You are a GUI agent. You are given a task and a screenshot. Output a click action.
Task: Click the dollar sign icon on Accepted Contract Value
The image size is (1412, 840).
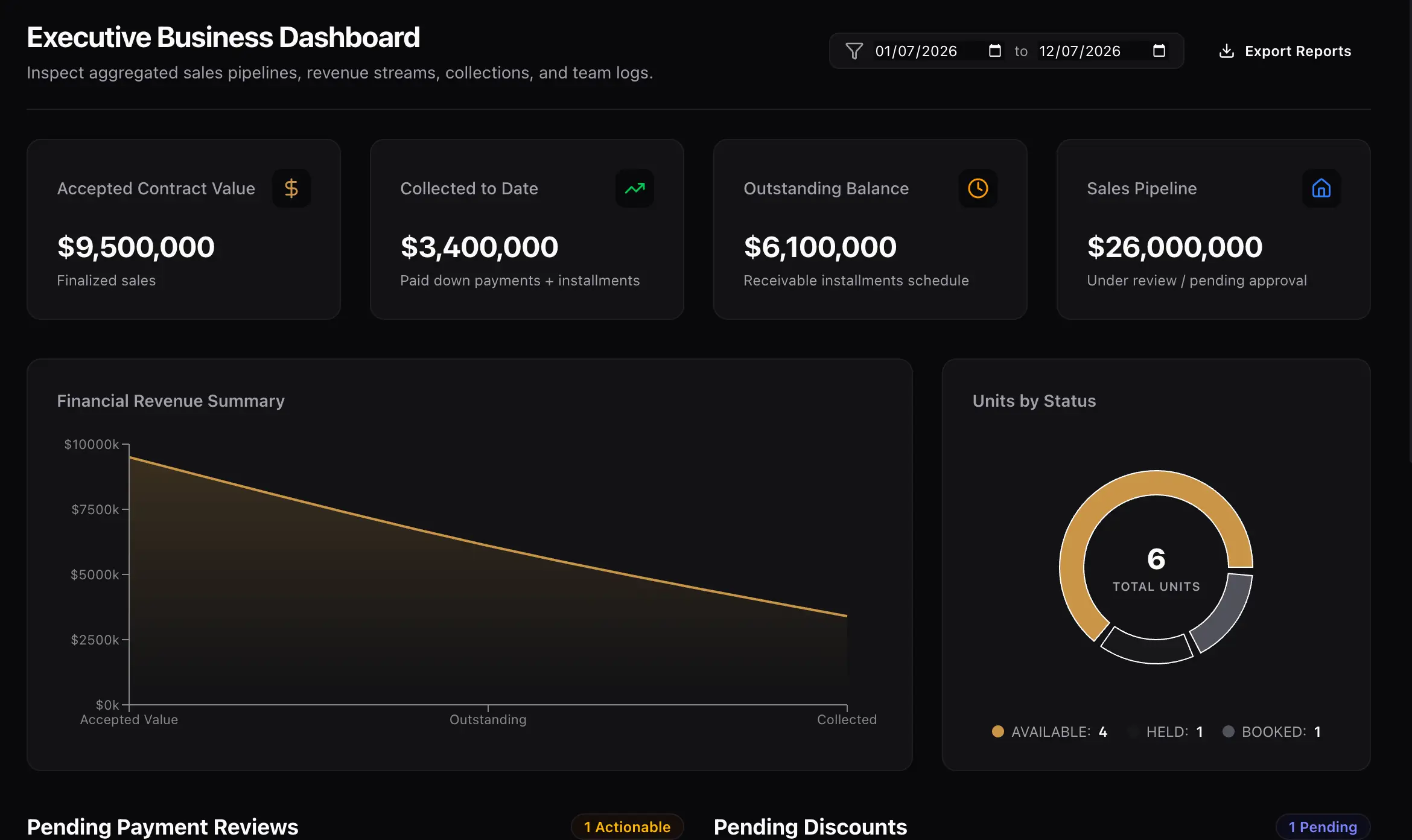click(291, 188)
